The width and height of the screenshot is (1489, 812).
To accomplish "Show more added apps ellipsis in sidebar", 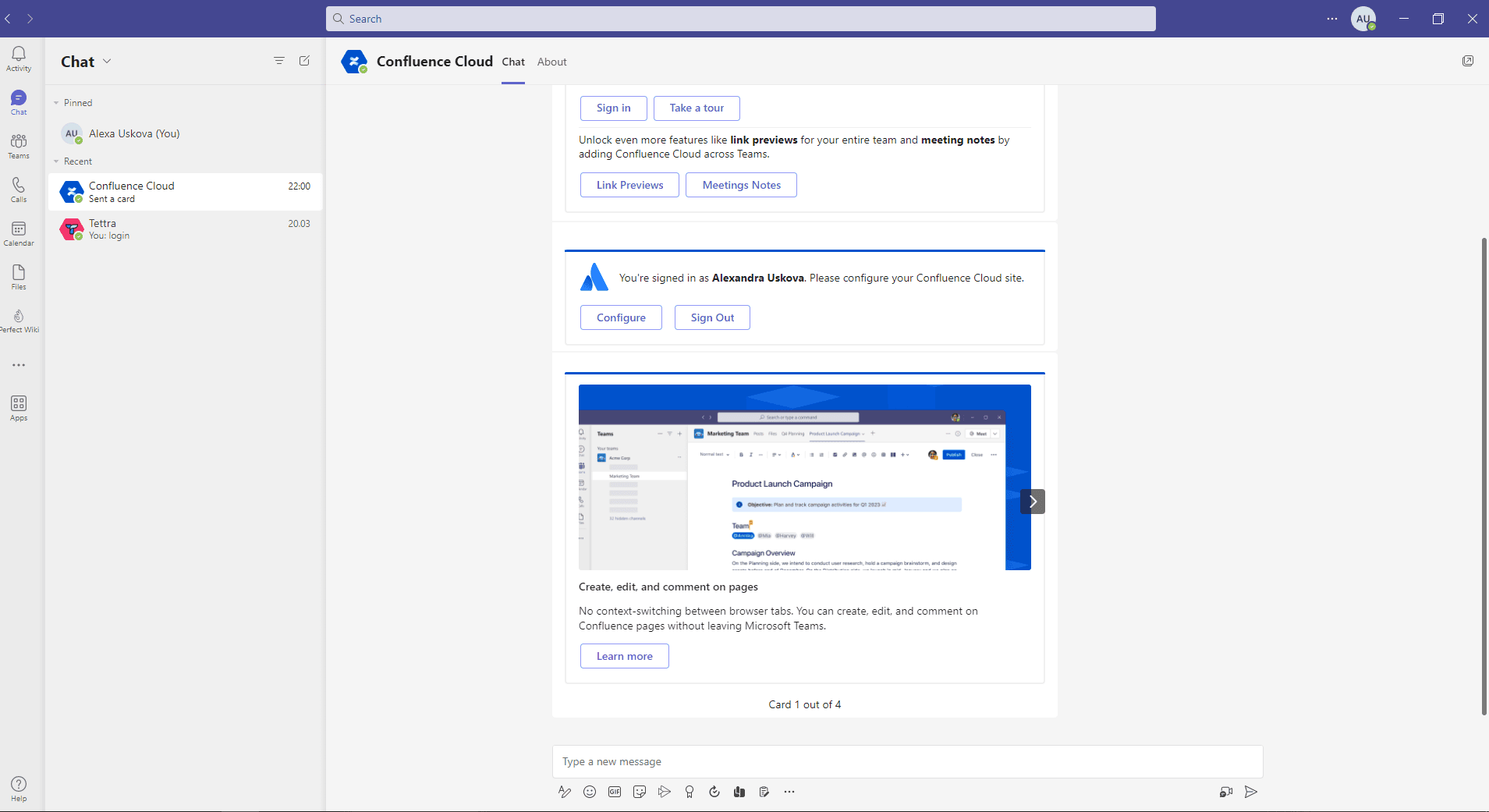I will pos(19,365).
